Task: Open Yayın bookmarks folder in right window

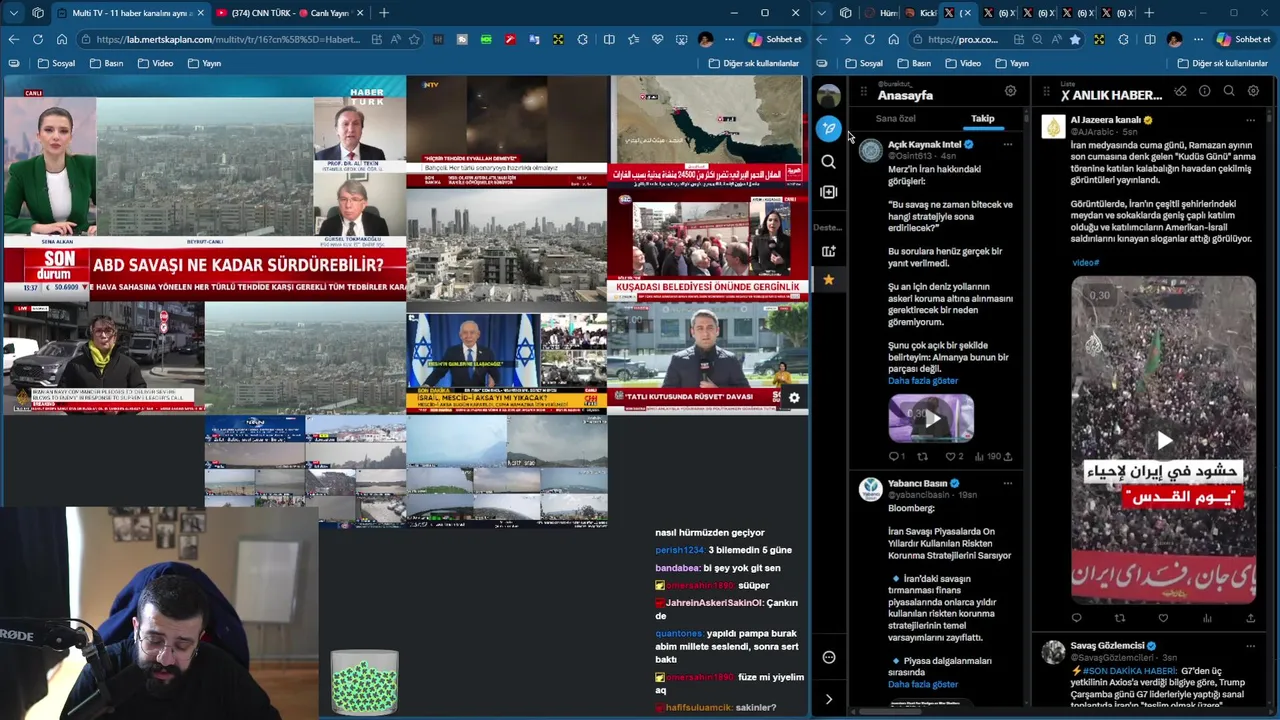Action: point(1012,63)
